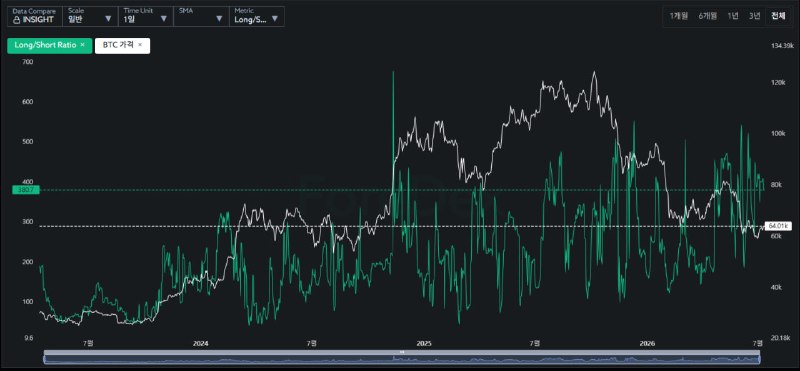This screenshot has width=800, height=371.
Task: Switch to the 1년 range
Action: (733, 16)
